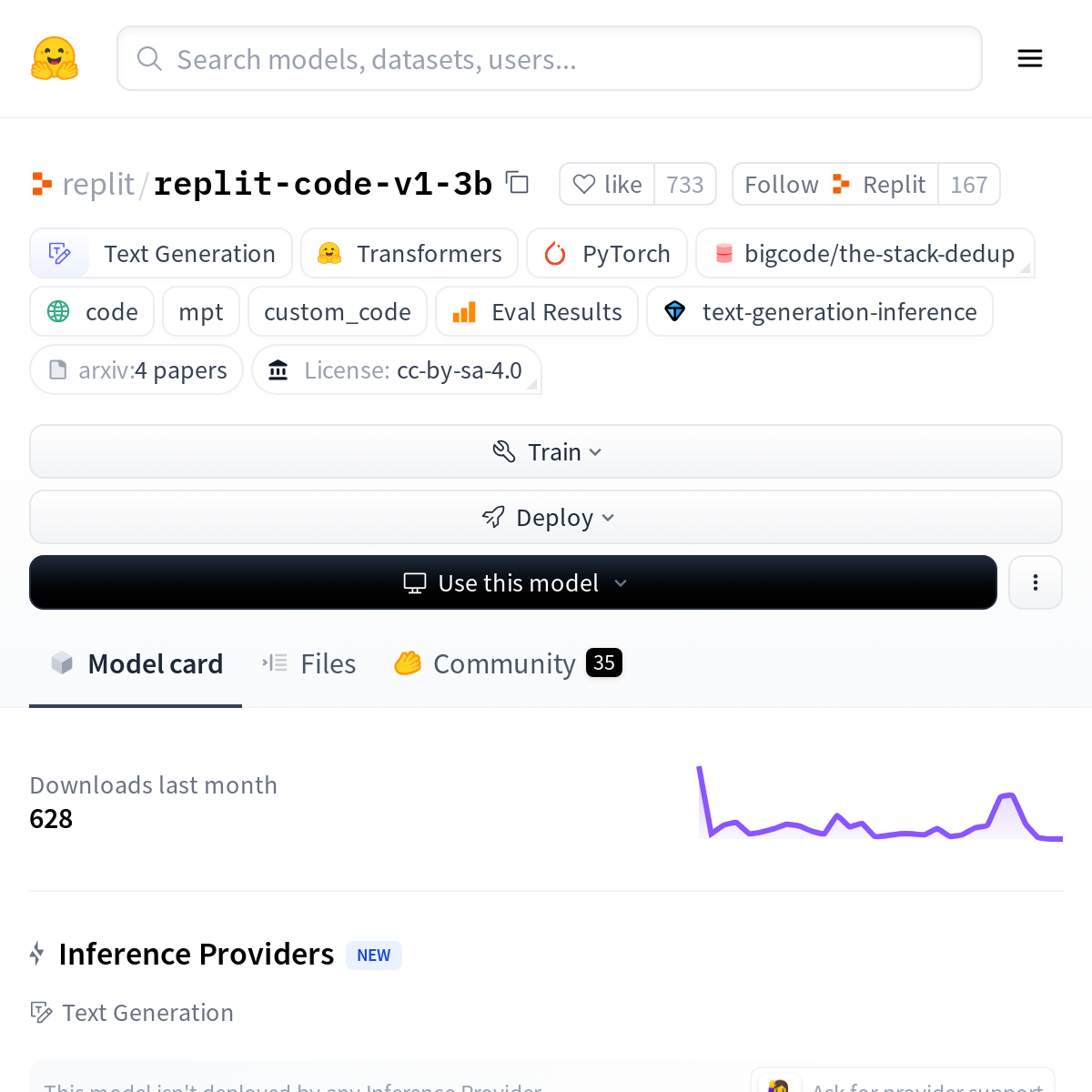Screen dimensions: 1092x1092
Task: Click the Hugging Face logo
Action: point(55,59)
